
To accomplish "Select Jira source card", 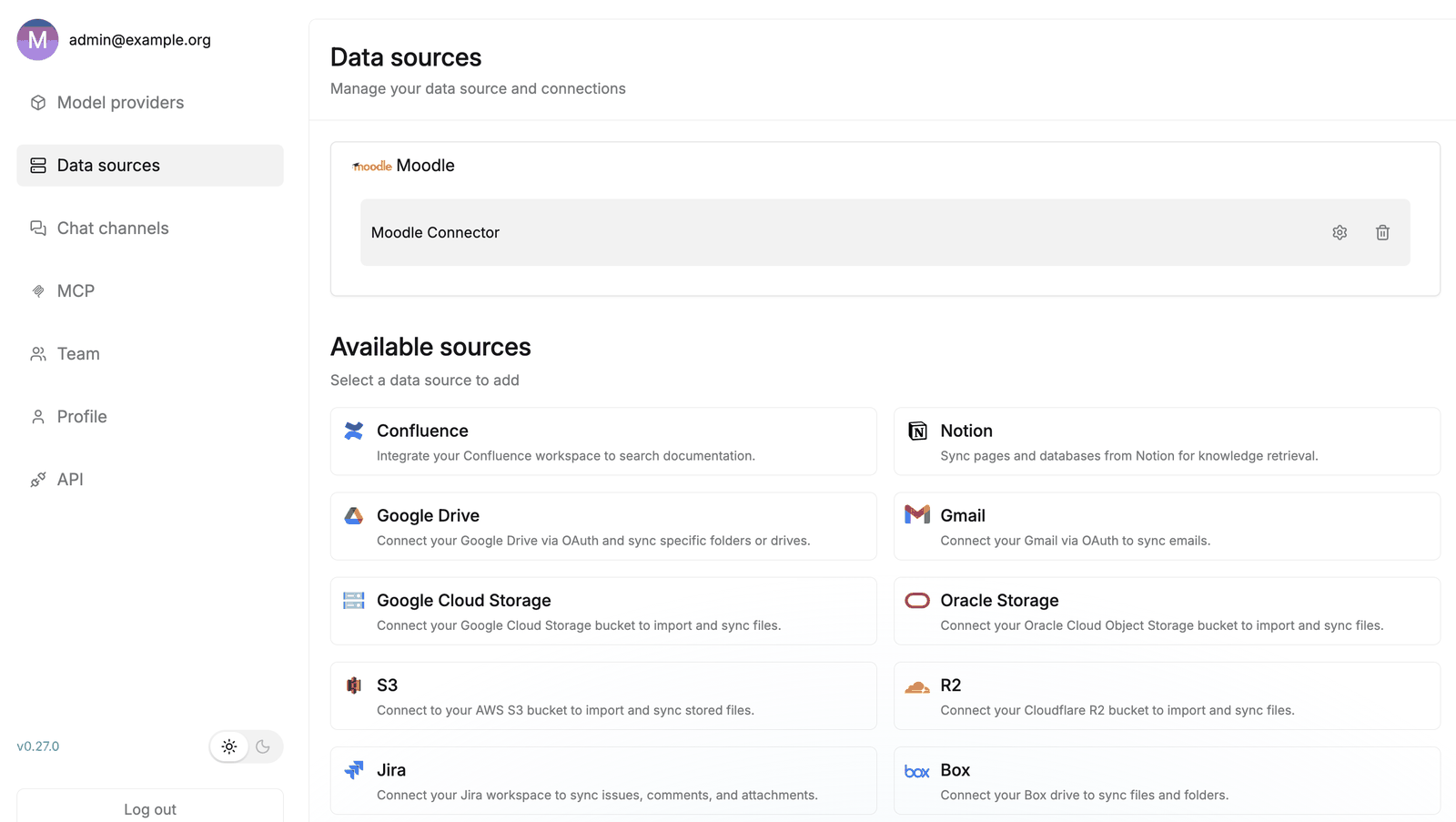I will pos(603,780).
